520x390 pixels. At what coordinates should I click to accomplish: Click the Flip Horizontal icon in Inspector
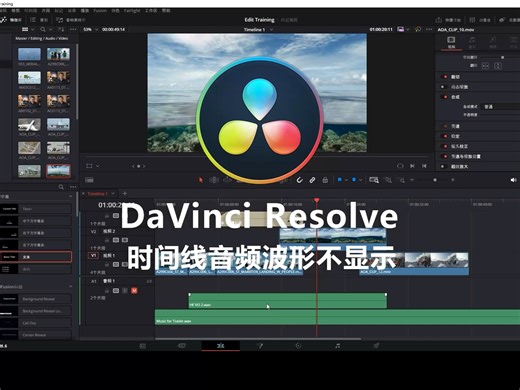point(485,66)
